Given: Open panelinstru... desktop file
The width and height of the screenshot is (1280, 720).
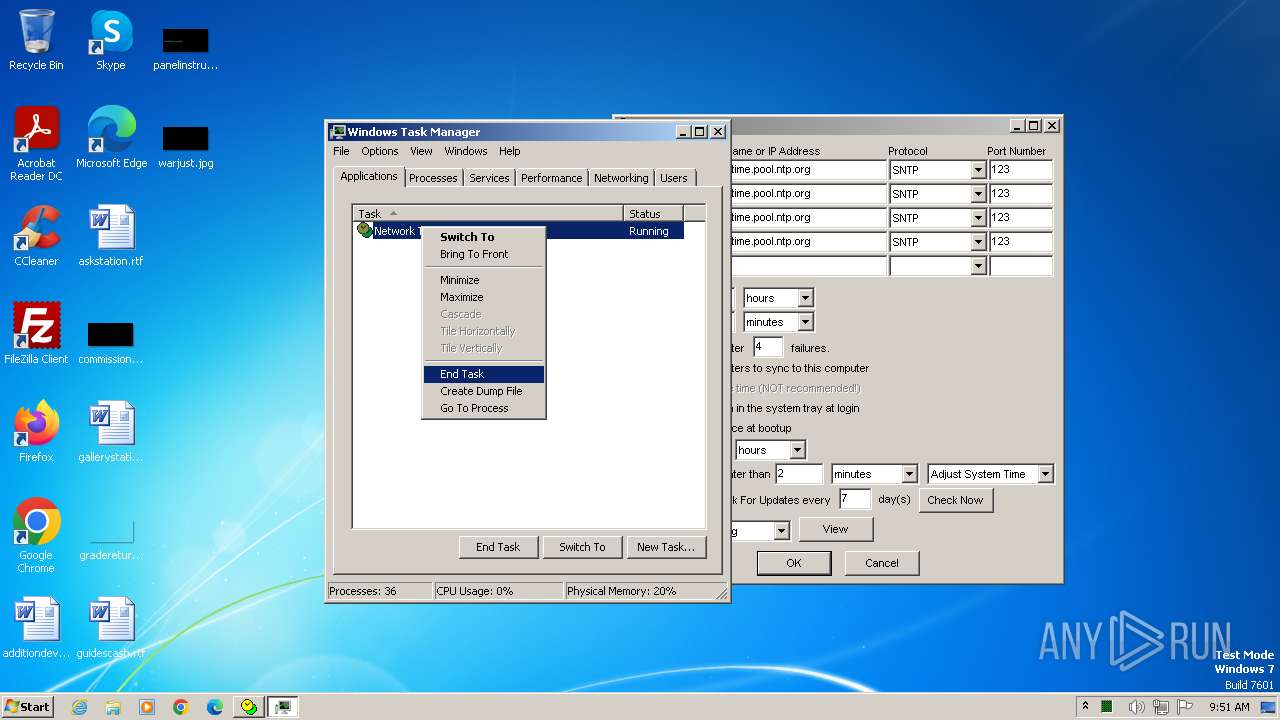Looking at the screenshot, I should pyautogui.click(x=185, y=48).
